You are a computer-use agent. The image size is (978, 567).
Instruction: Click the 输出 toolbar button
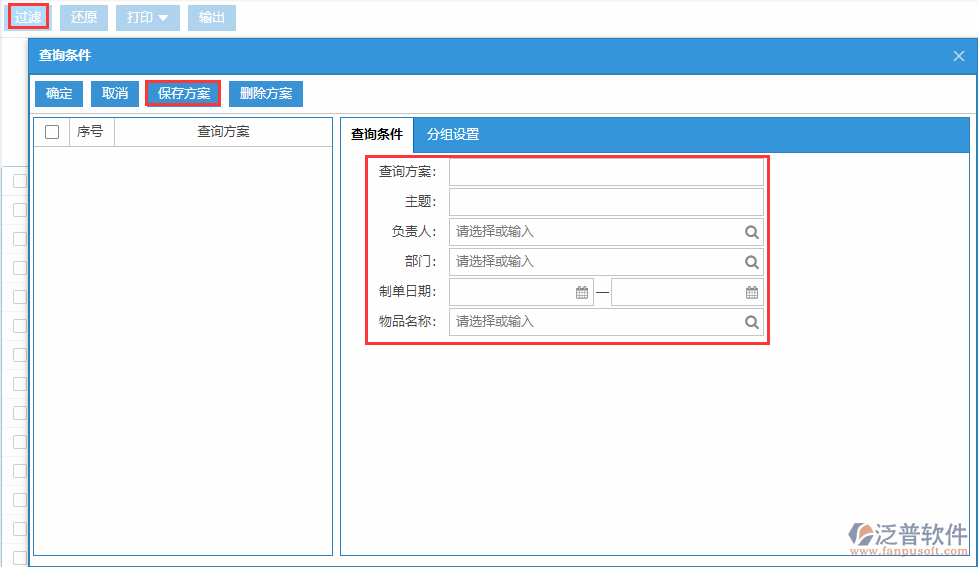211,17
